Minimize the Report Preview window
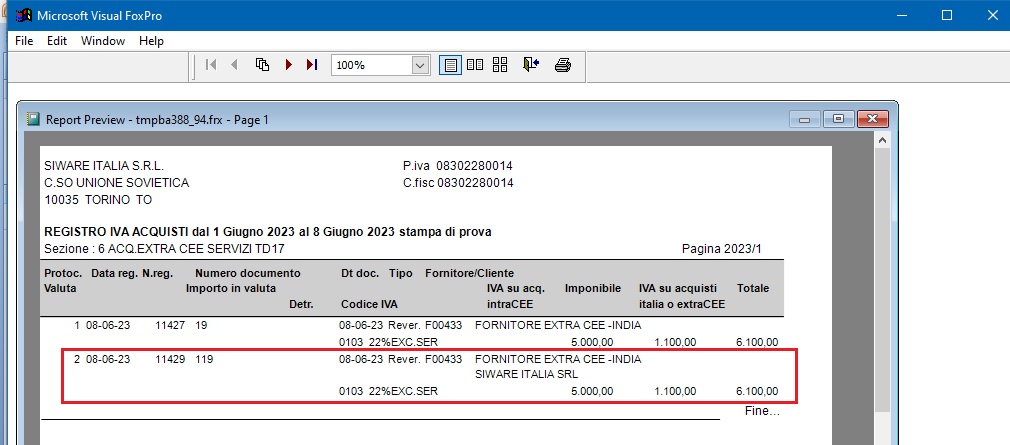 pyautogui.click(x=804, y=119)
